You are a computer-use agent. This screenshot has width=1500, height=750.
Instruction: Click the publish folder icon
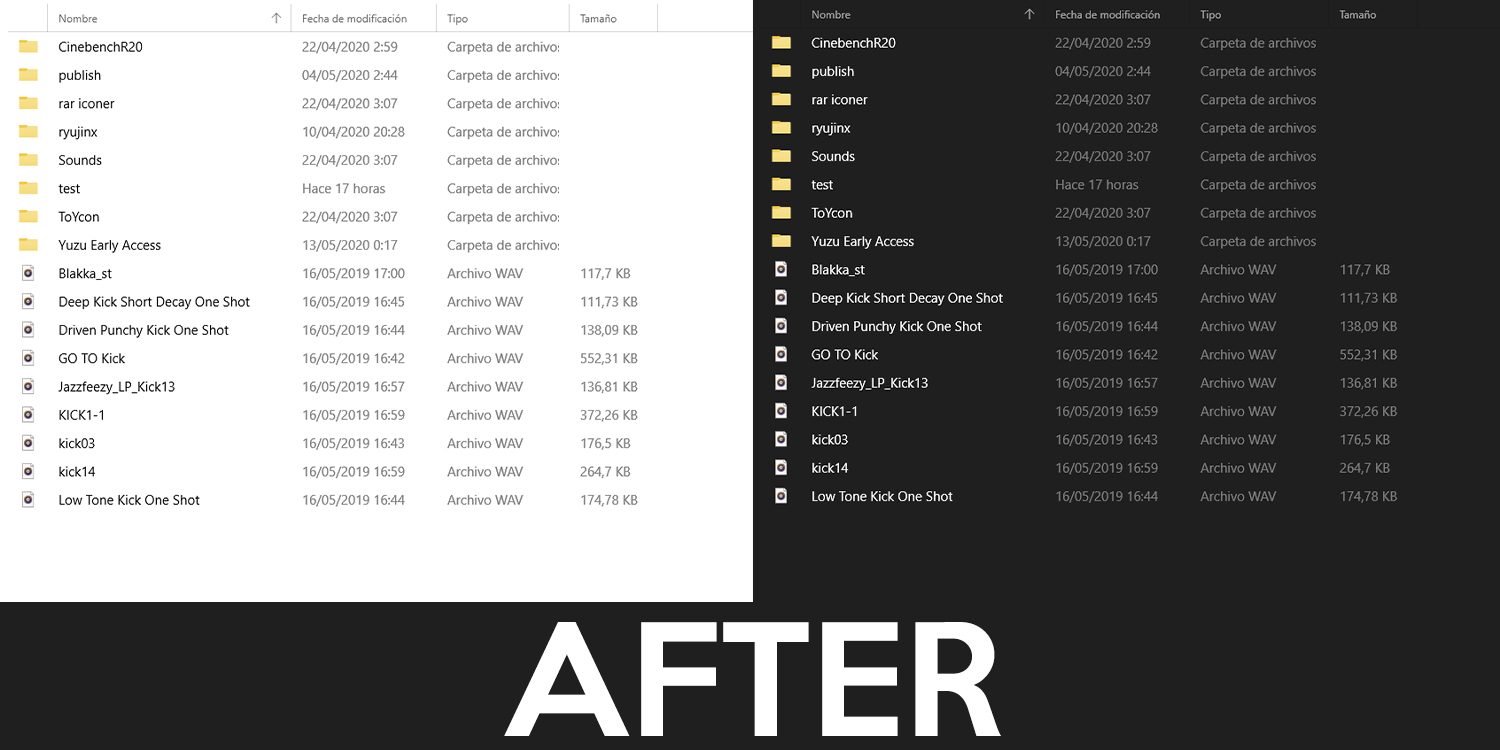pos(26,75)
